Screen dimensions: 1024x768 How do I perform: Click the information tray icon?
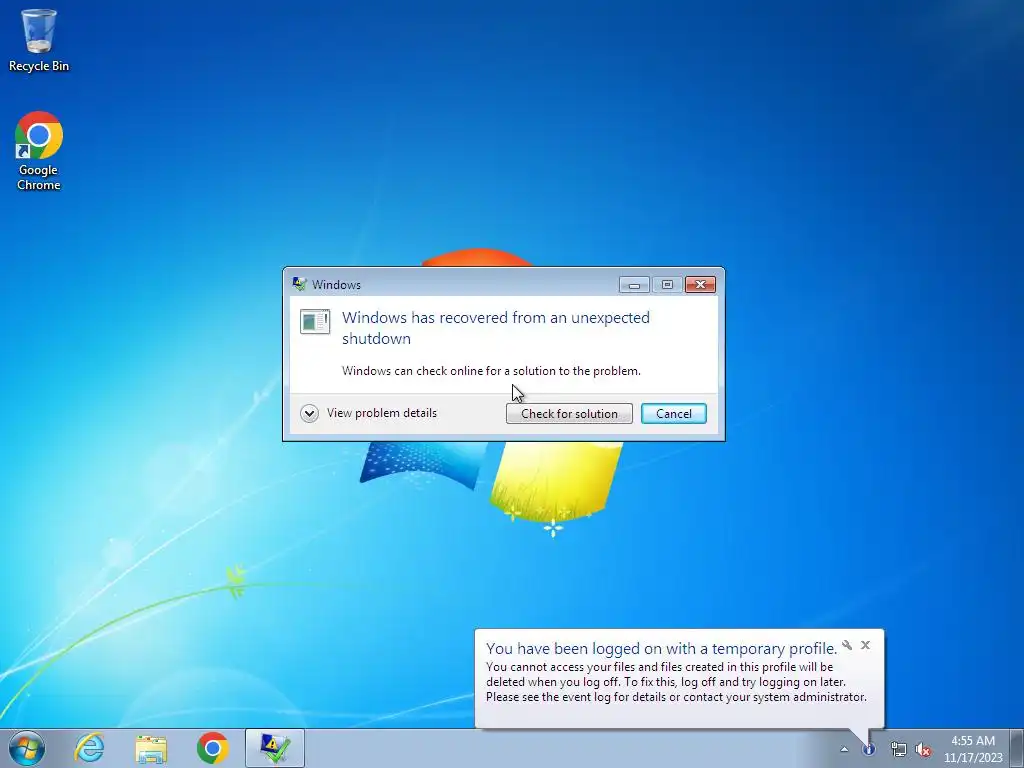coord(869,750)
